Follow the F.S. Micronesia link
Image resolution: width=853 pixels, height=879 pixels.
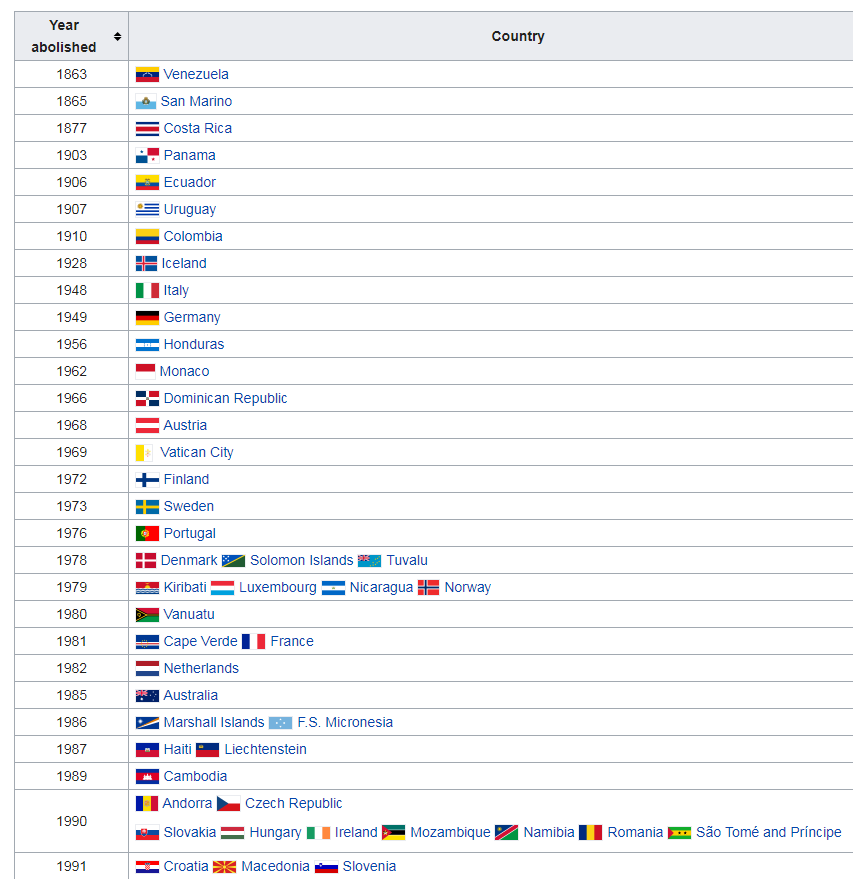point(345,723)
